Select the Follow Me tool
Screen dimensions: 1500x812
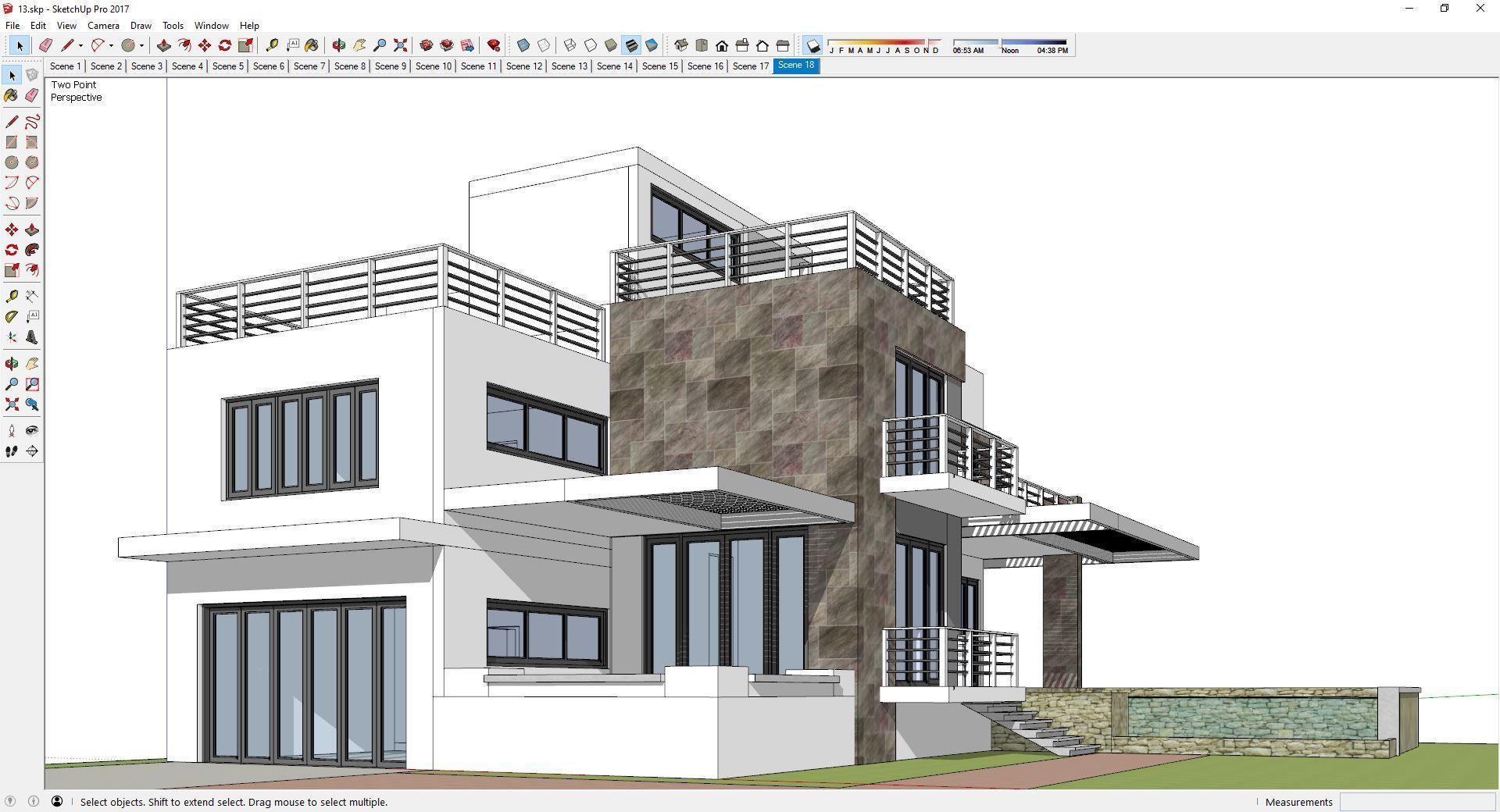pyautogui.click(x=32, y=250)
